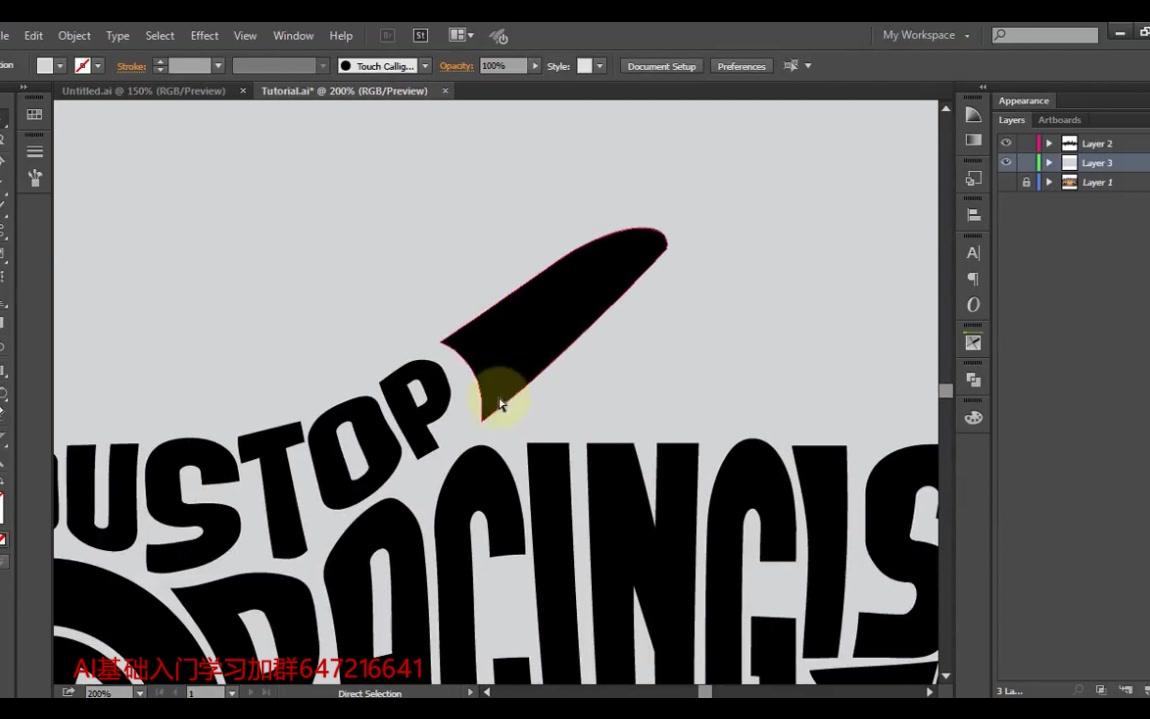Open the Arrange Documents icon
The width and height of the screenshot is (1150, 719).
tap(455, 34)
